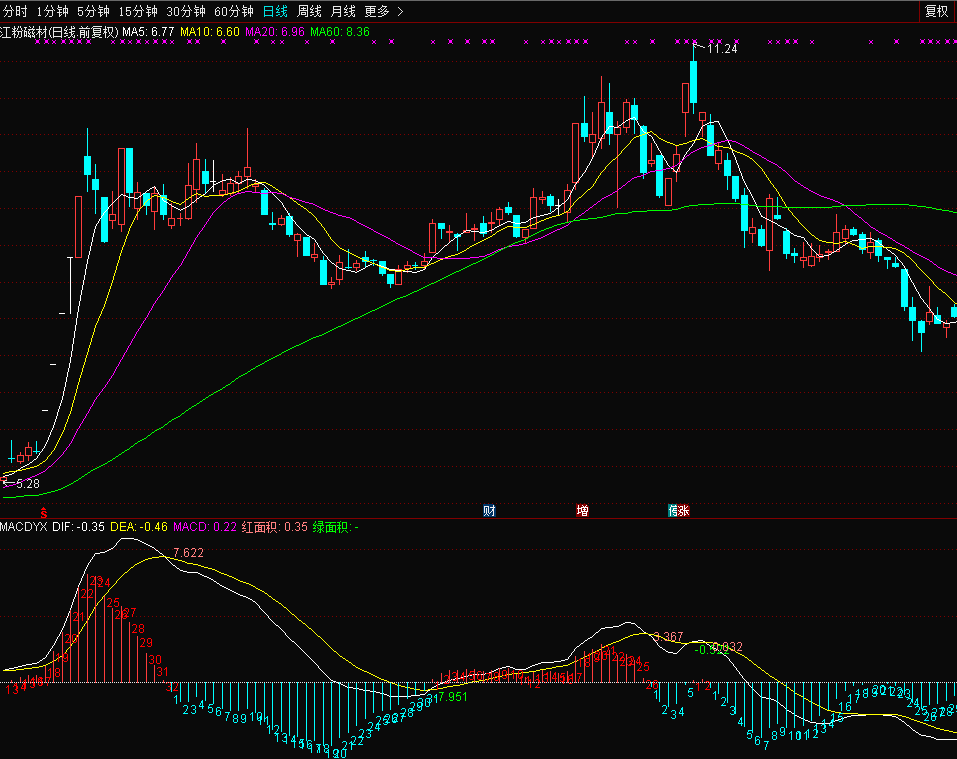Click the 5.28 low price marker
This screenshot has height=759, width=957.
tap(27, 484)
